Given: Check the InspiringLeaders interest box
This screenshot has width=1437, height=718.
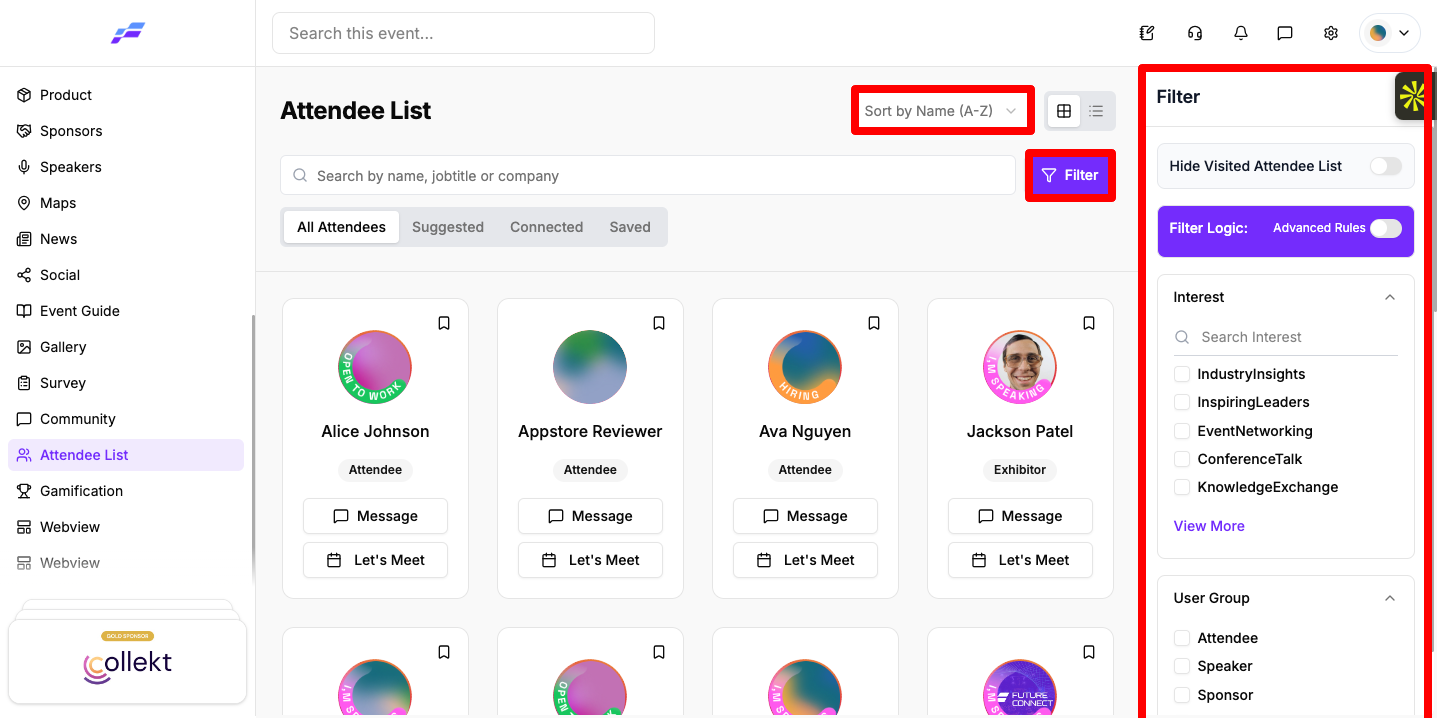Looking at the screenshot, I should tap(1182, 402).
